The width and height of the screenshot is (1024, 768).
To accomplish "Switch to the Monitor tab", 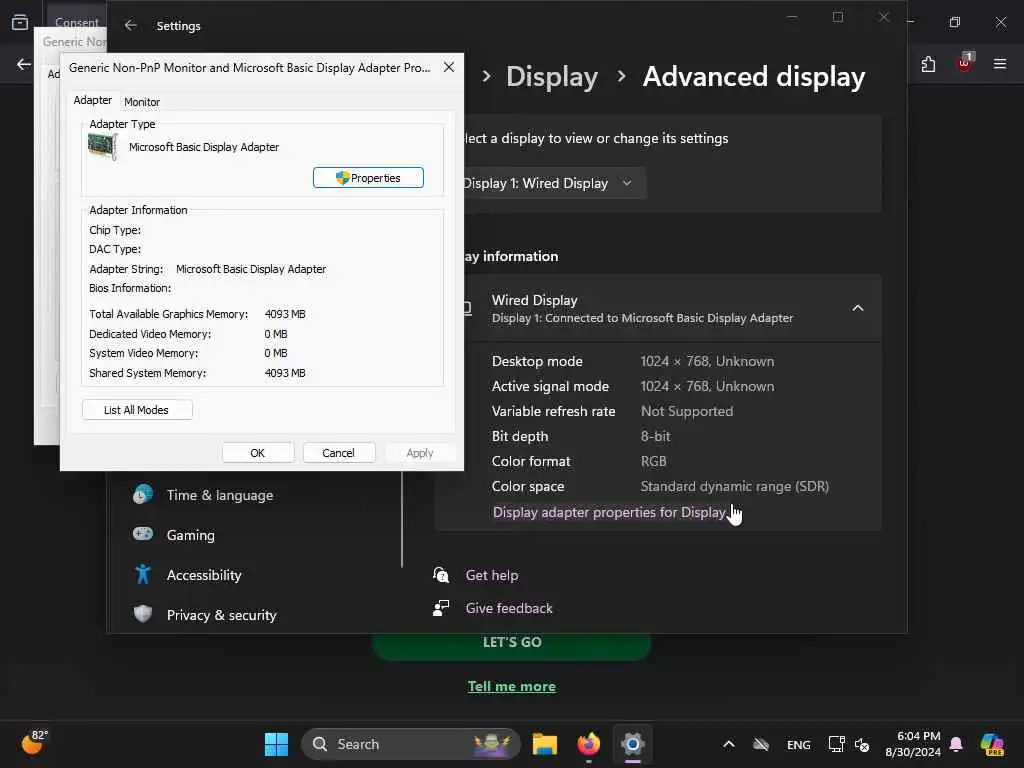I will (142, 102).
